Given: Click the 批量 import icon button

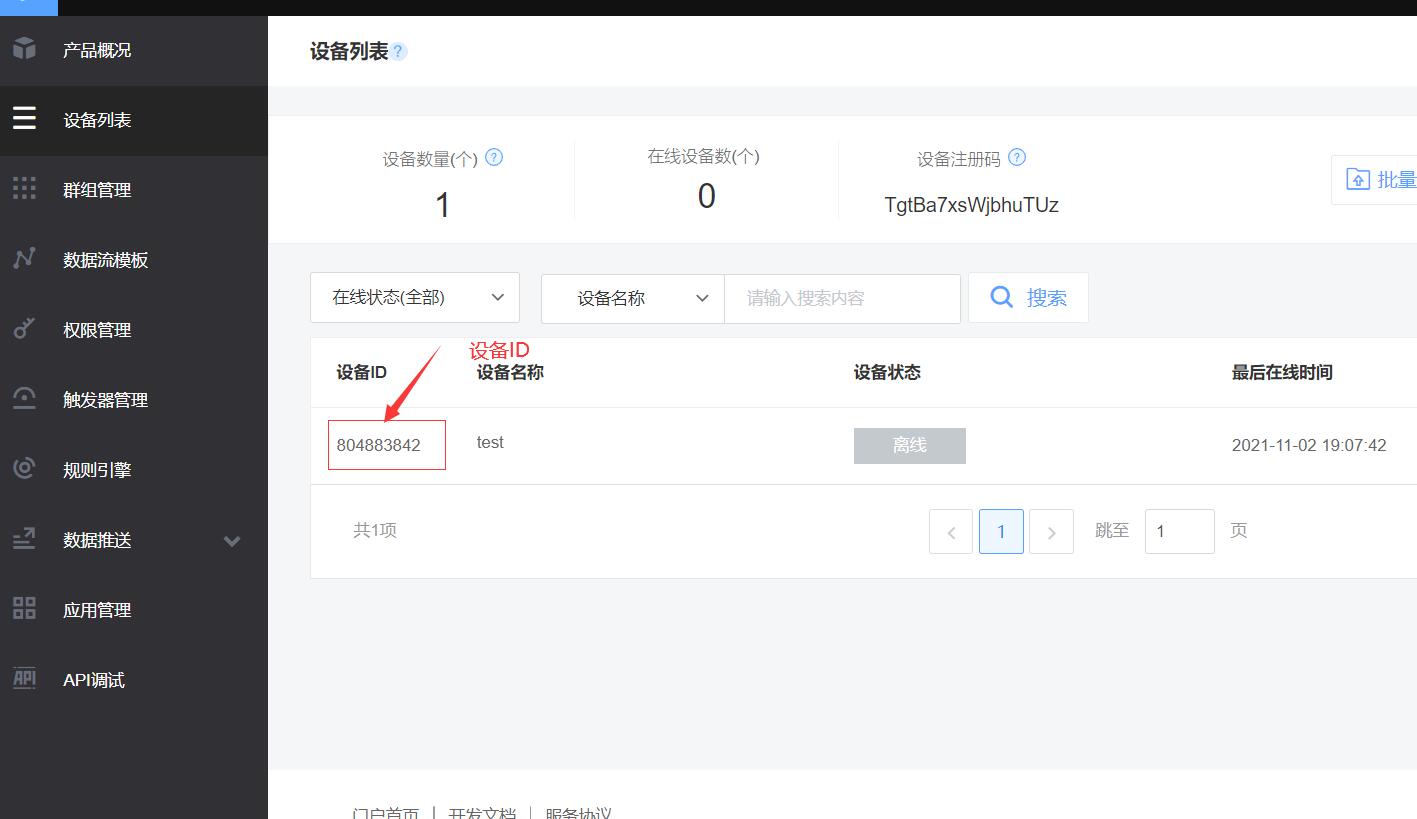Looking at the screenshot, I should coord(1359,178).
